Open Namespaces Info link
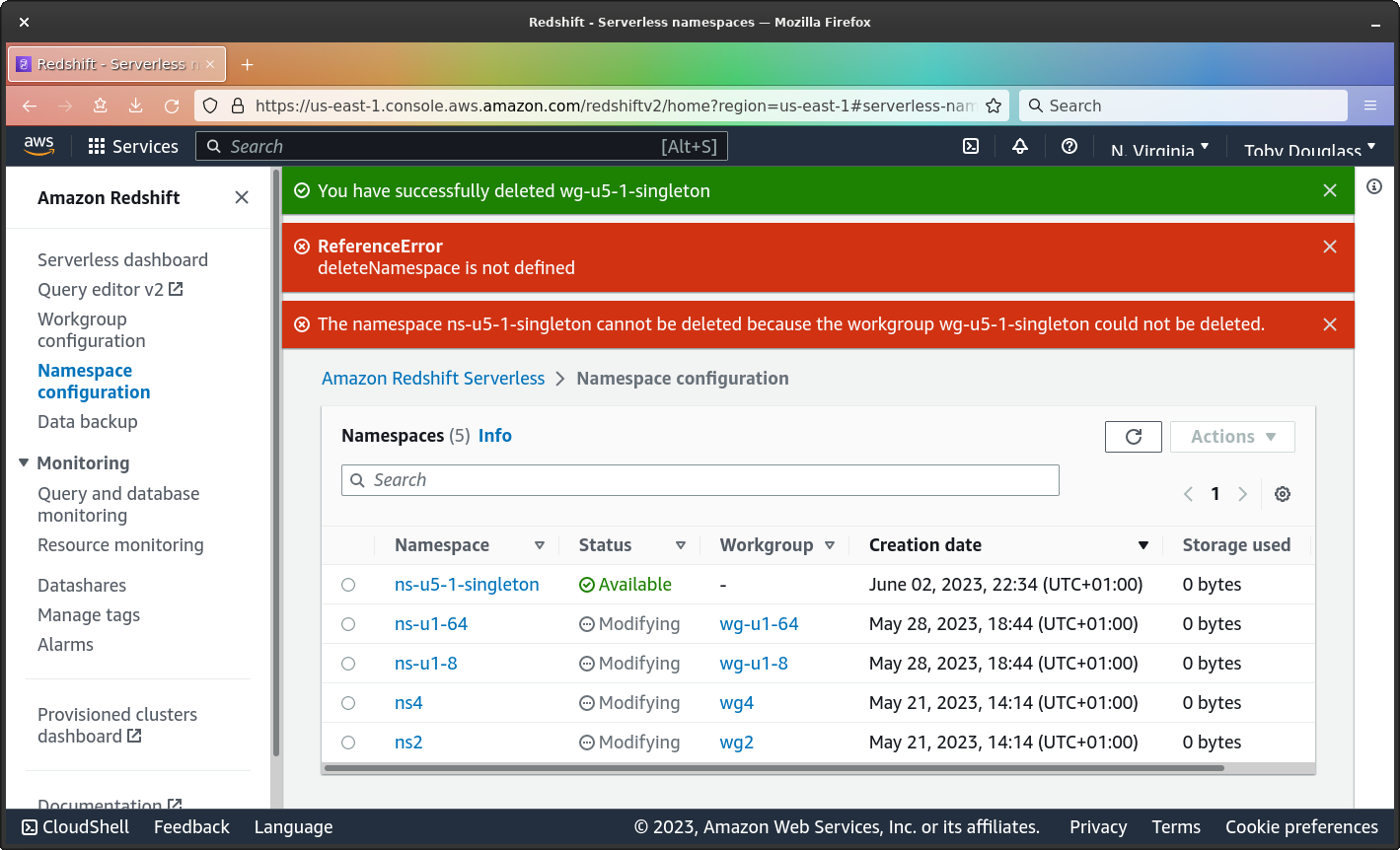1400x850 pixels. 495,435
